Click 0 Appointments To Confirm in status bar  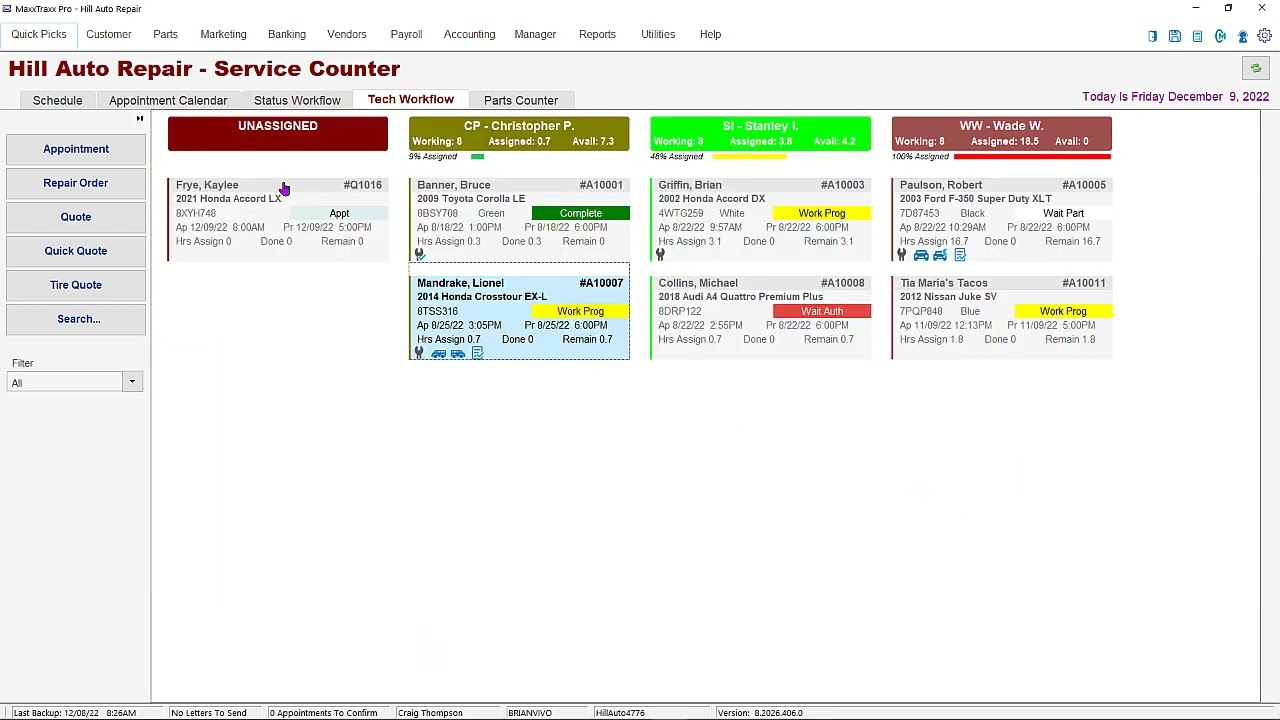click(x=323, y=713)
